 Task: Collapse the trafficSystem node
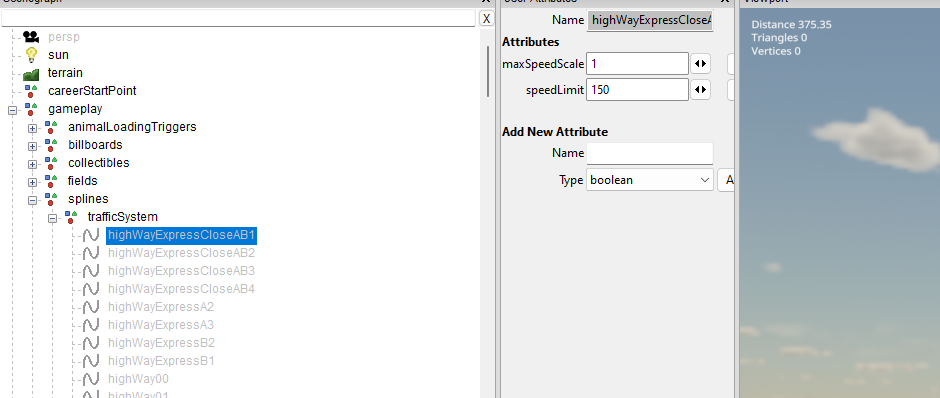pos(52,219)
